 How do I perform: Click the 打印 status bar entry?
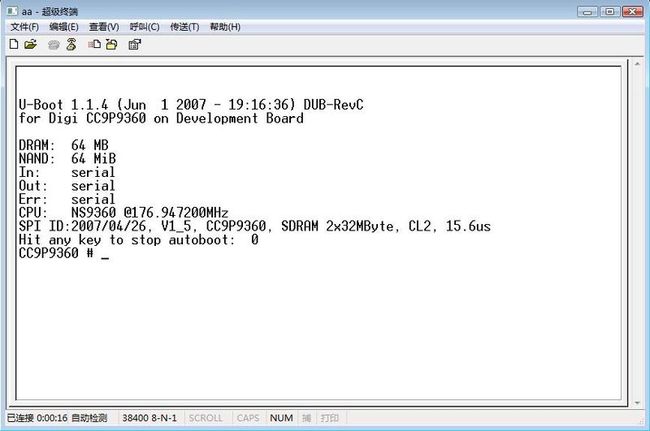pos(330,418)
